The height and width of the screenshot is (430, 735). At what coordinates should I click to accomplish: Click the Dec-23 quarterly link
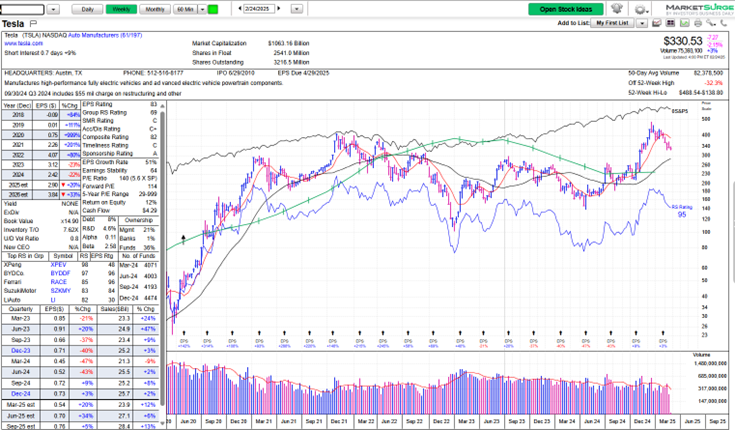[21, 350]
